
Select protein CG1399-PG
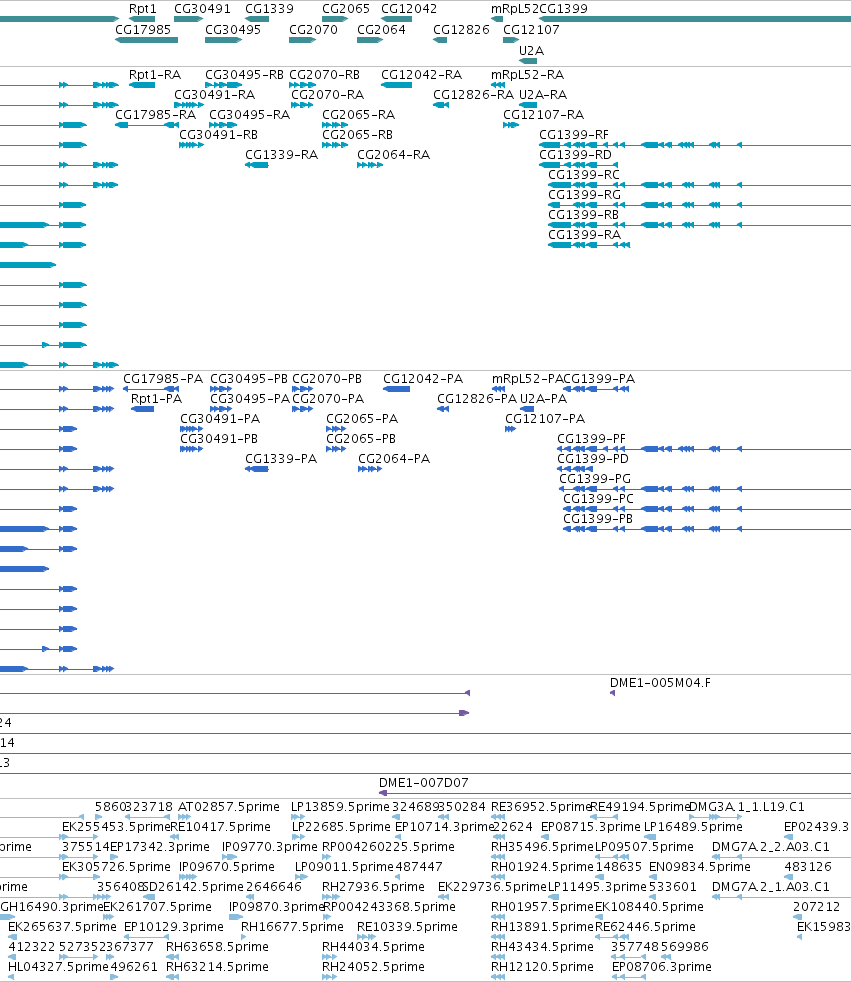coord(705,489)
